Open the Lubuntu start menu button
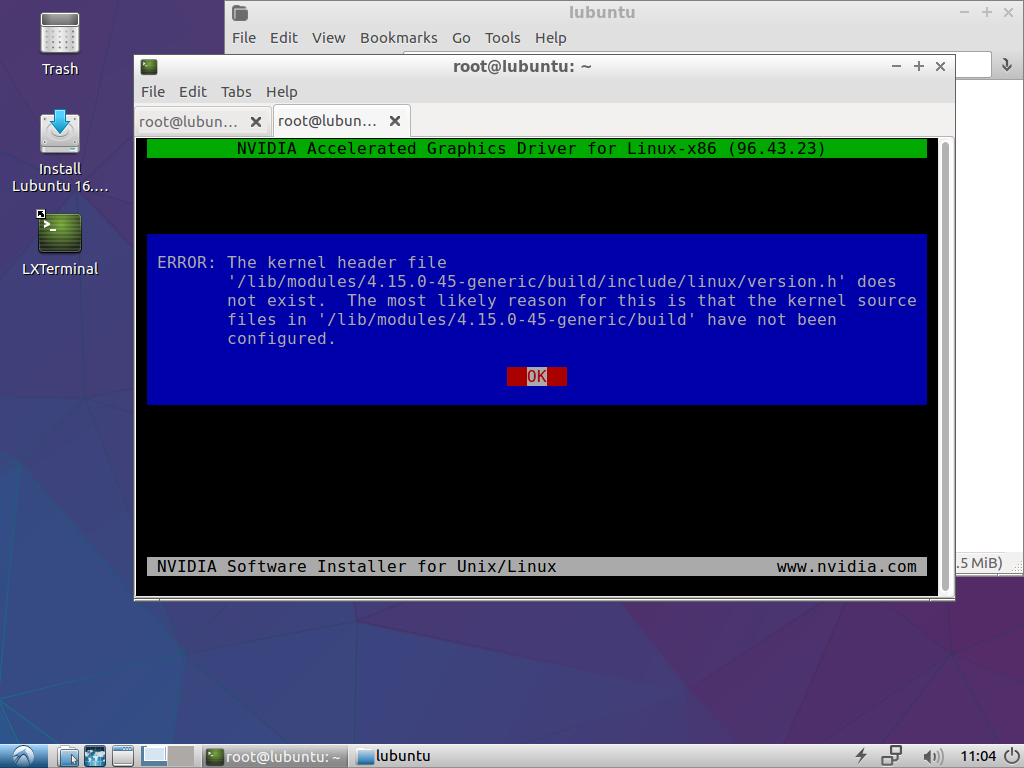Viewport: 1024px width, 768px height. (x=24, y=756)
